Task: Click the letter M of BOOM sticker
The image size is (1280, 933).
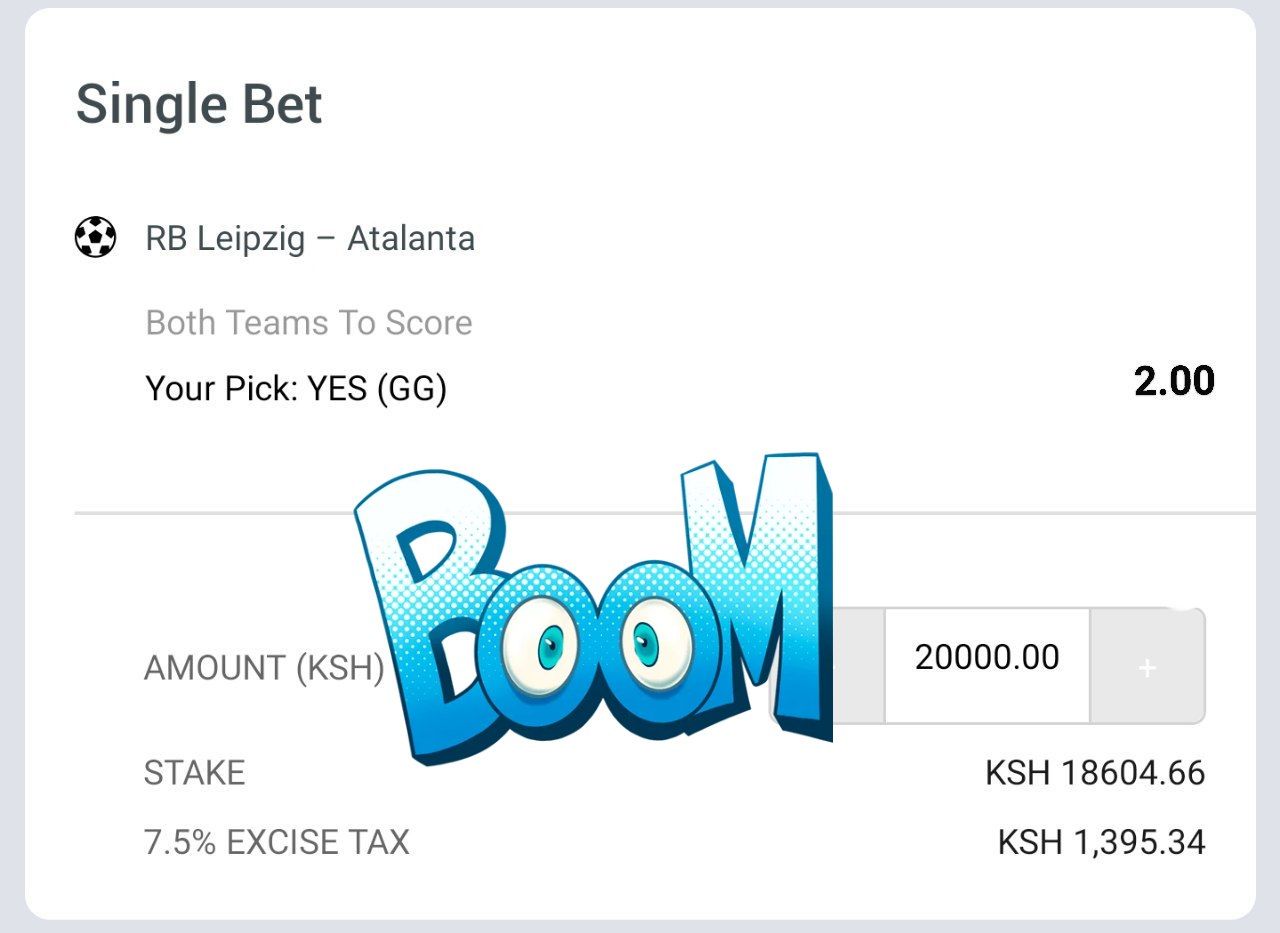Action: pyautogui.click(x=770, y=590)
